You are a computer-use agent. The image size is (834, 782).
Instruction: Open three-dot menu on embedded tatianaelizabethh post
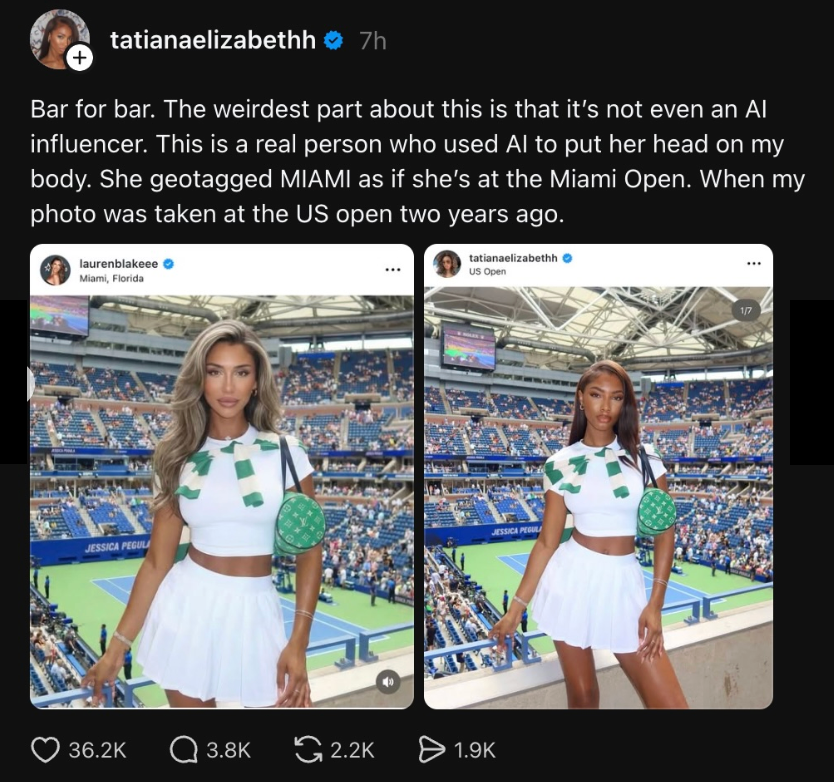(753, 263)
